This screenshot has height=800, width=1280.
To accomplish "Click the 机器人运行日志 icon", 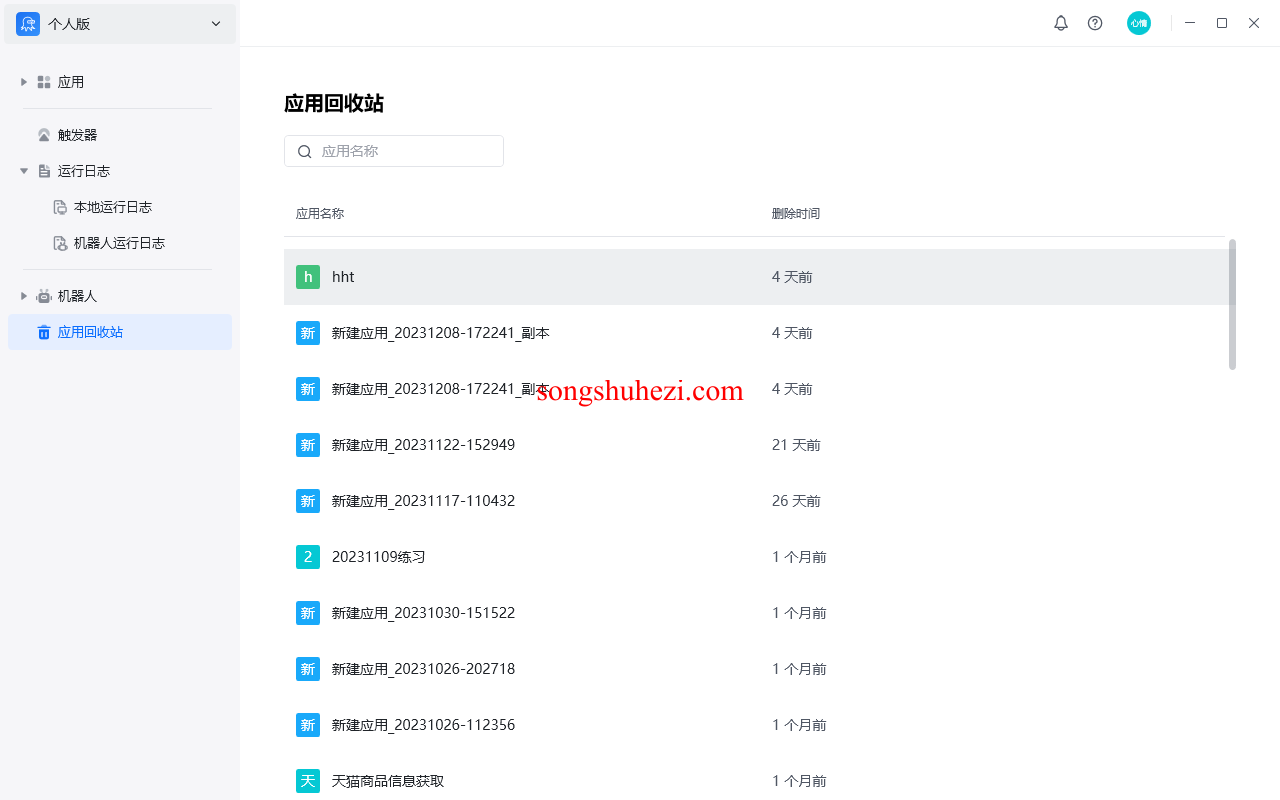I will click(60, 243).
